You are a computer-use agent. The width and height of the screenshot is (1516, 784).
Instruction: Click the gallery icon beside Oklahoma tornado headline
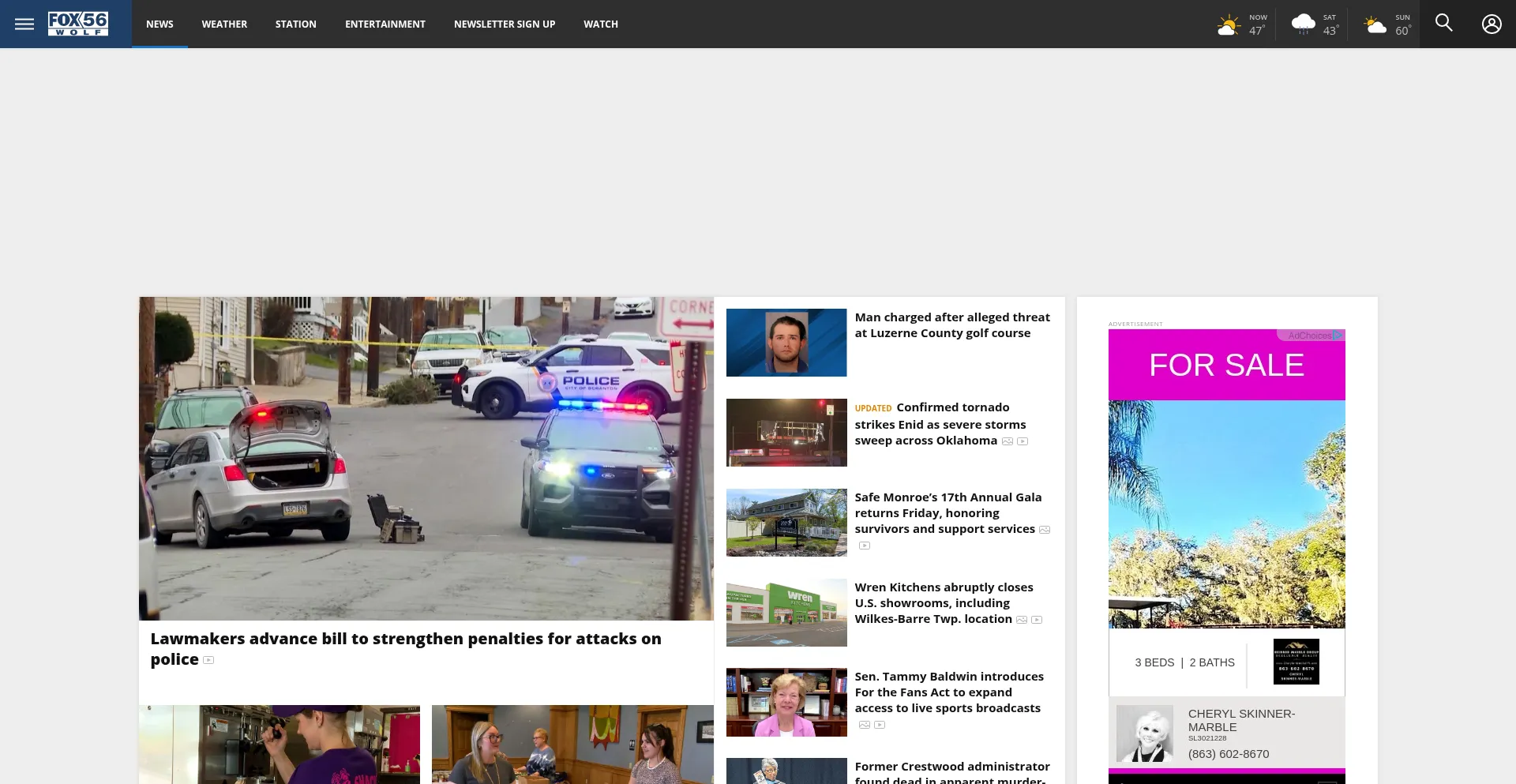pos(1008,441)
